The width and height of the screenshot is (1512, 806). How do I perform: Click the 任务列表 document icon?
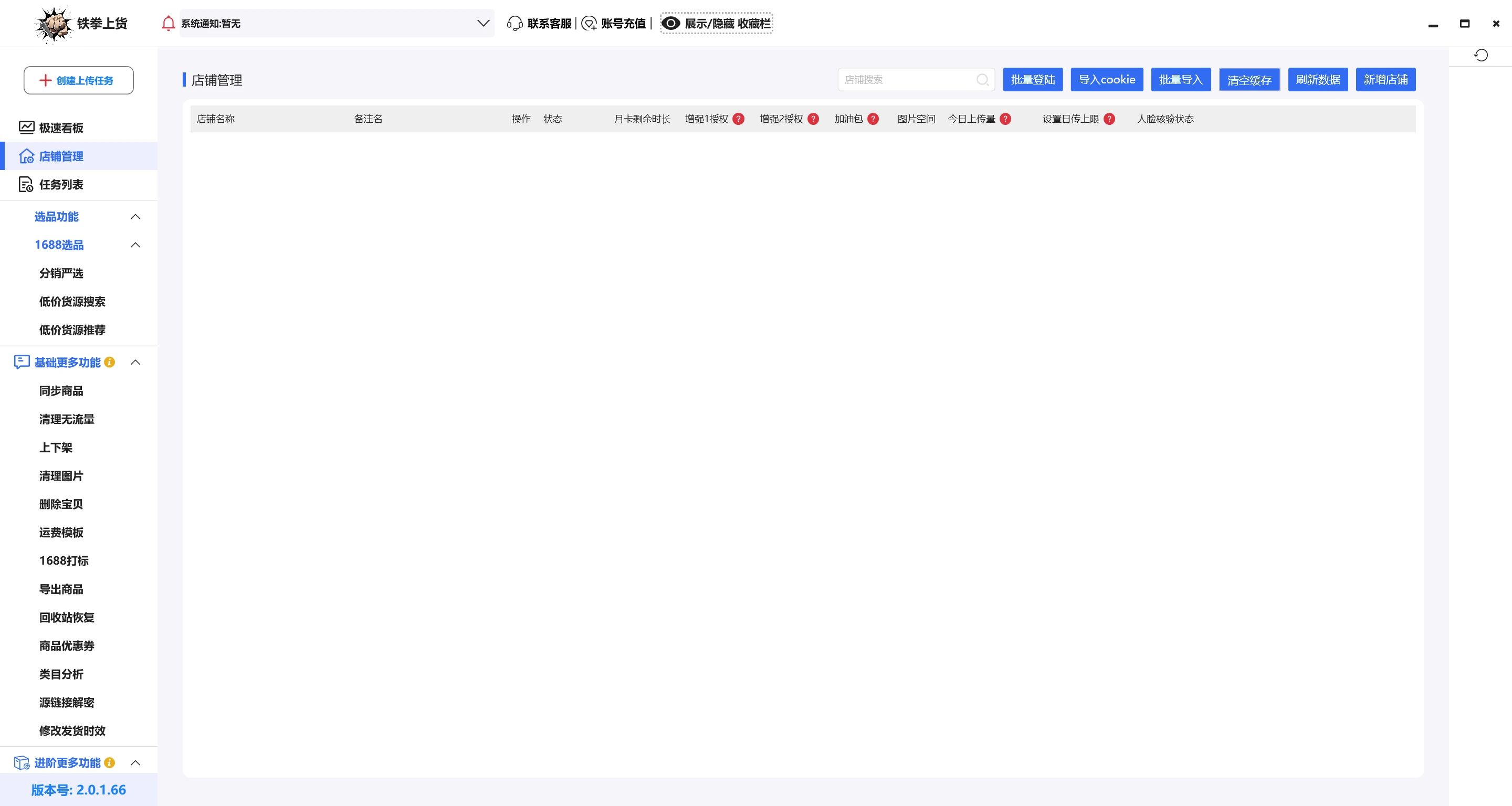pyautogui.click(x=26, y=185)
